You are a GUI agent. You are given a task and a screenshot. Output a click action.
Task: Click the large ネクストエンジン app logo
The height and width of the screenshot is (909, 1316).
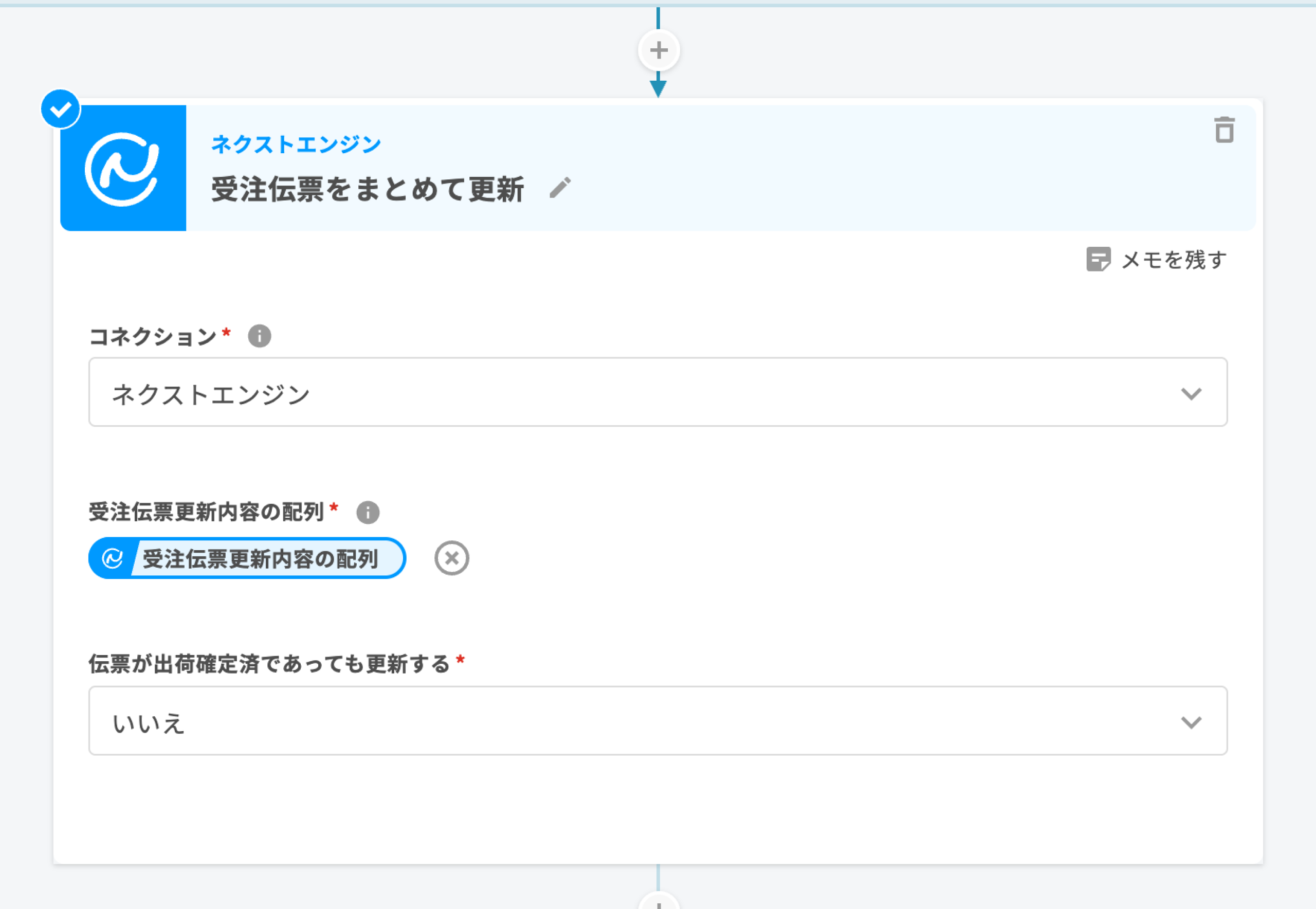coord(123,168)
